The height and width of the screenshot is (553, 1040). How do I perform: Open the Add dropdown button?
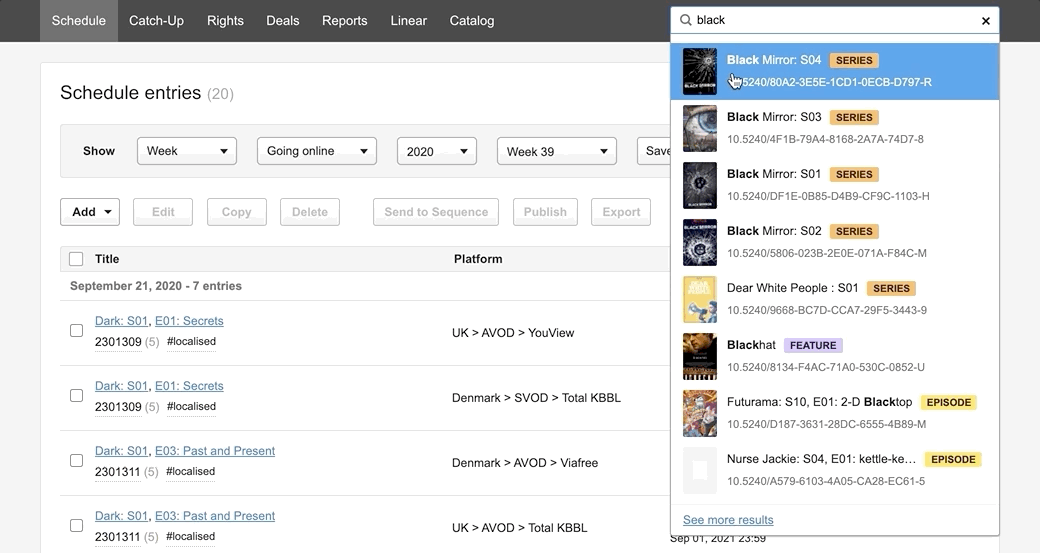[x=90, y=212]
